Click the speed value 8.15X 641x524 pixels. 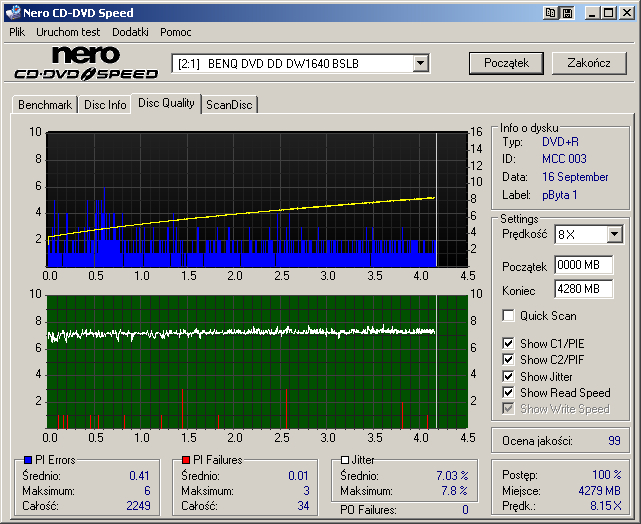click(x=605, y=506)
